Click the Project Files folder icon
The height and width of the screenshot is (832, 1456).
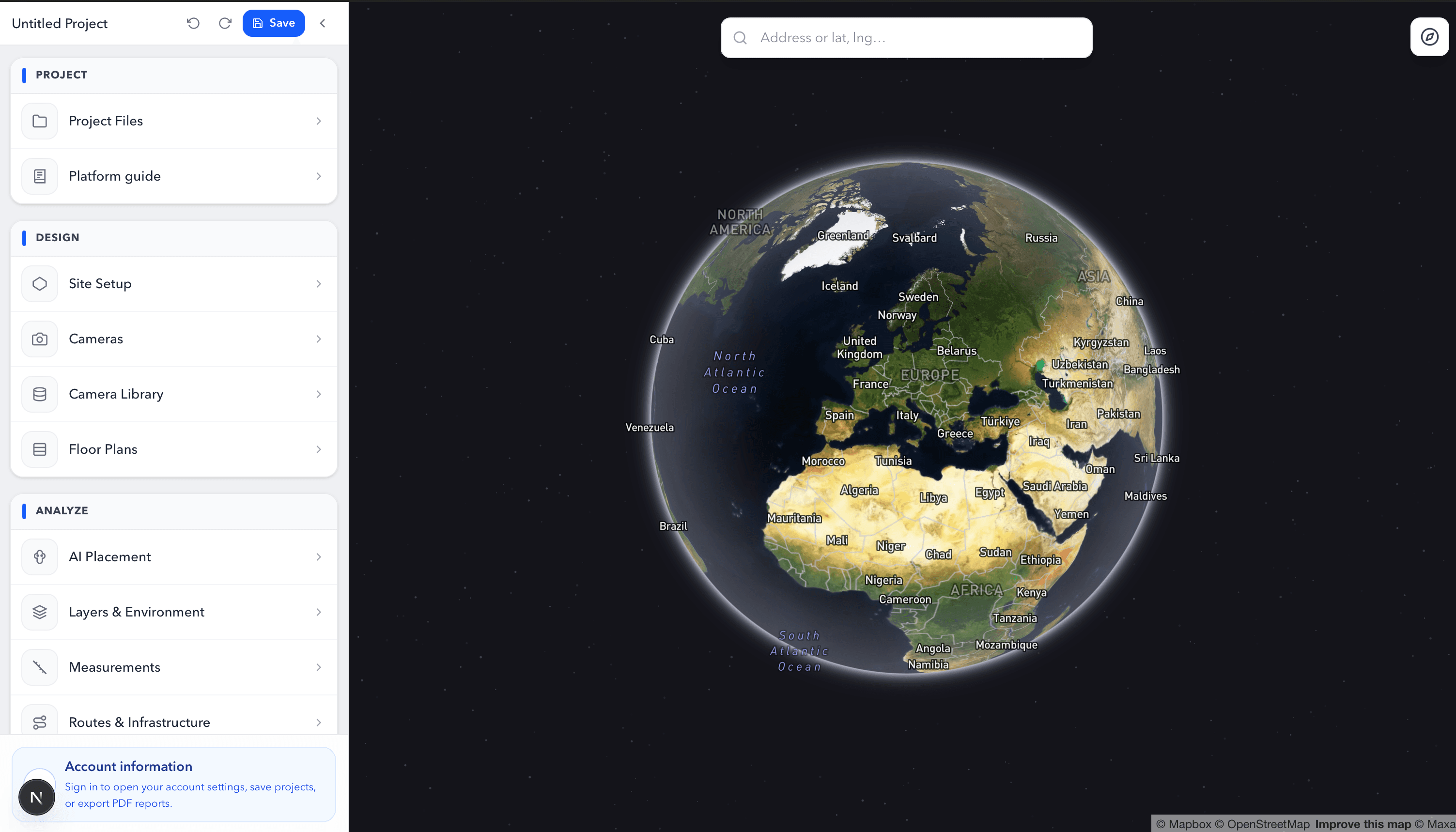(39, 121)
